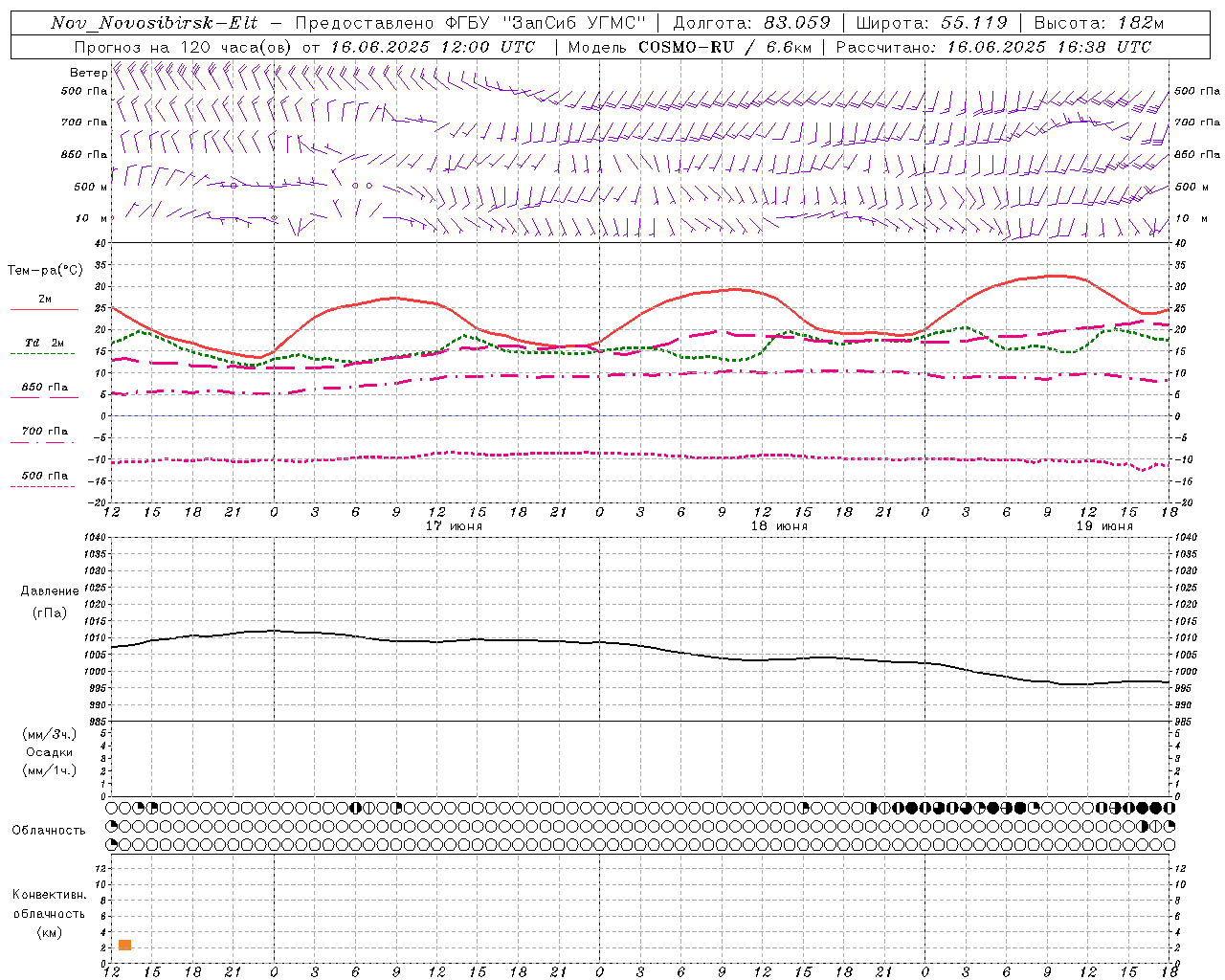This screenshot has width=1225, height=980.
Task: Click the "Прогноз на 120 часа(ов)" text
Action: (x=184, y=47)
